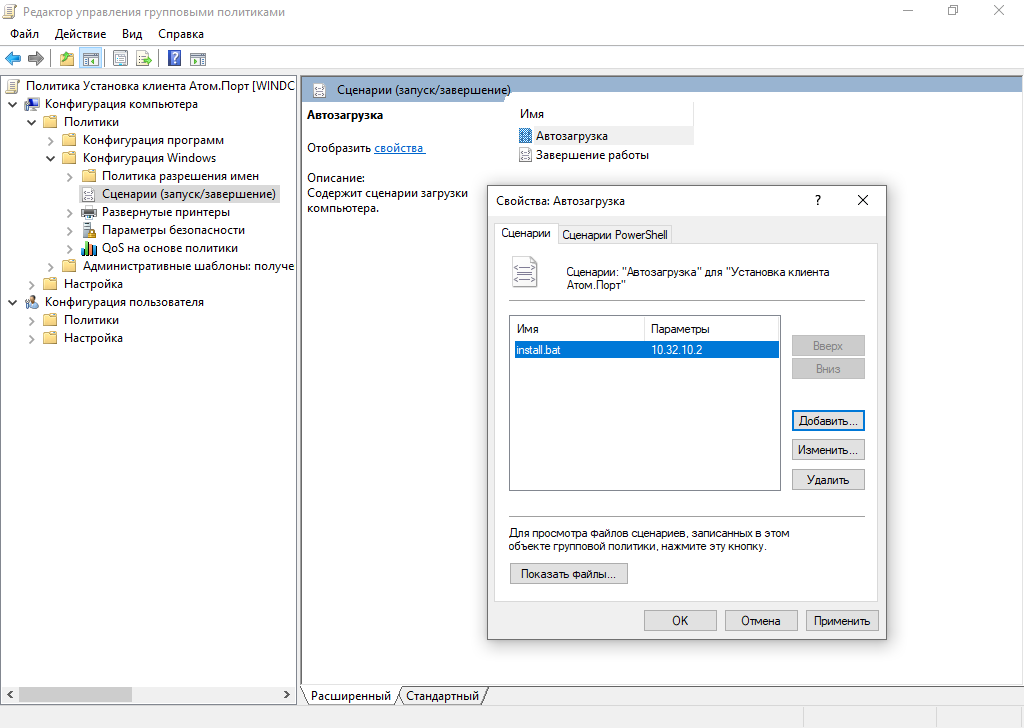Click the Up one level folder icon

point(67,58)
